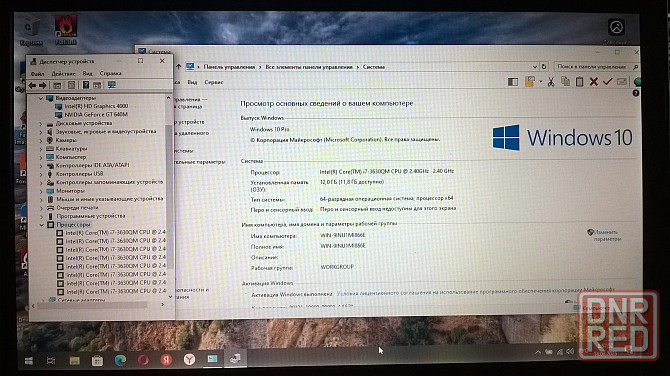Click Все элементы панели управления breadcrumb
Screen dimensions: 670x376
(309, 67)
